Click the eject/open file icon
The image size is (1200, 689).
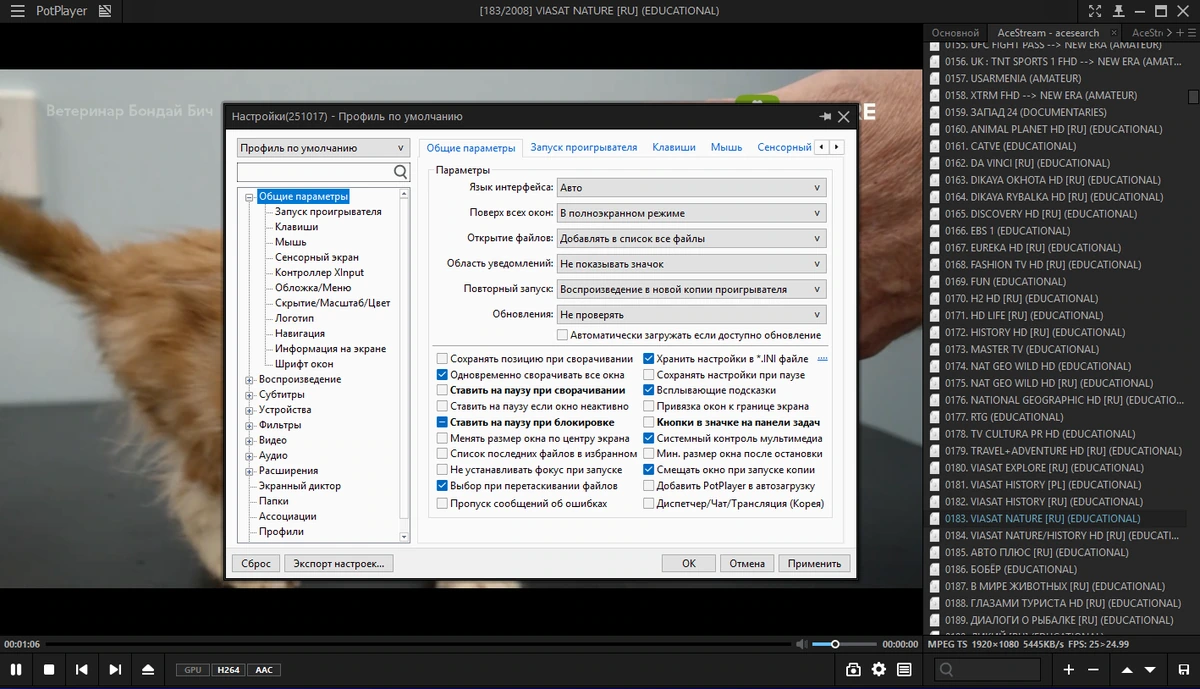tap(148, 669)
